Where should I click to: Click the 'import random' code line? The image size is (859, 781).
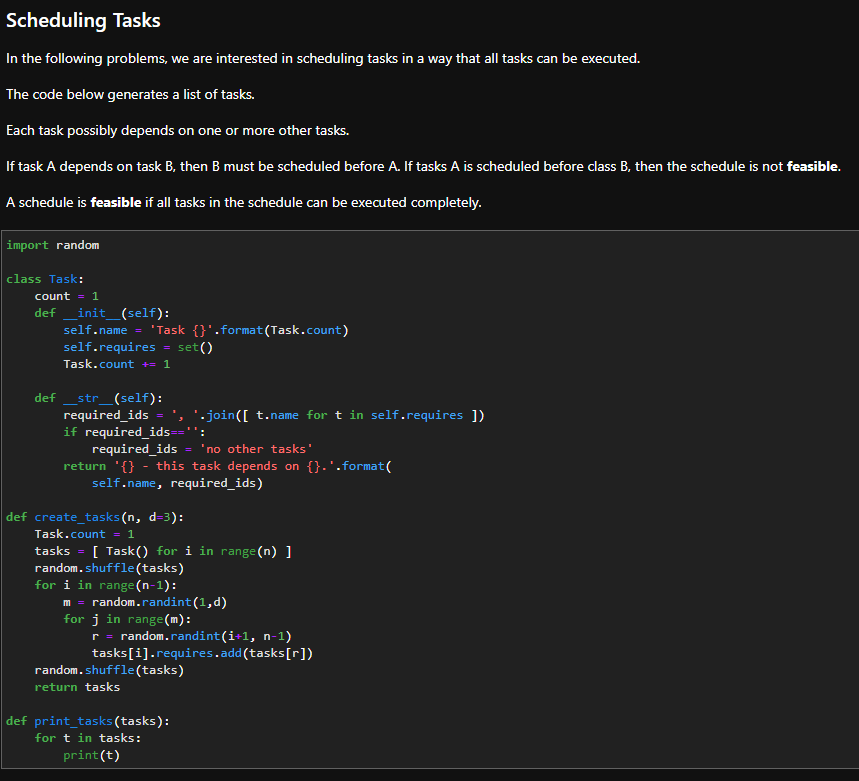pyautogui.click(x=53, y=245)
